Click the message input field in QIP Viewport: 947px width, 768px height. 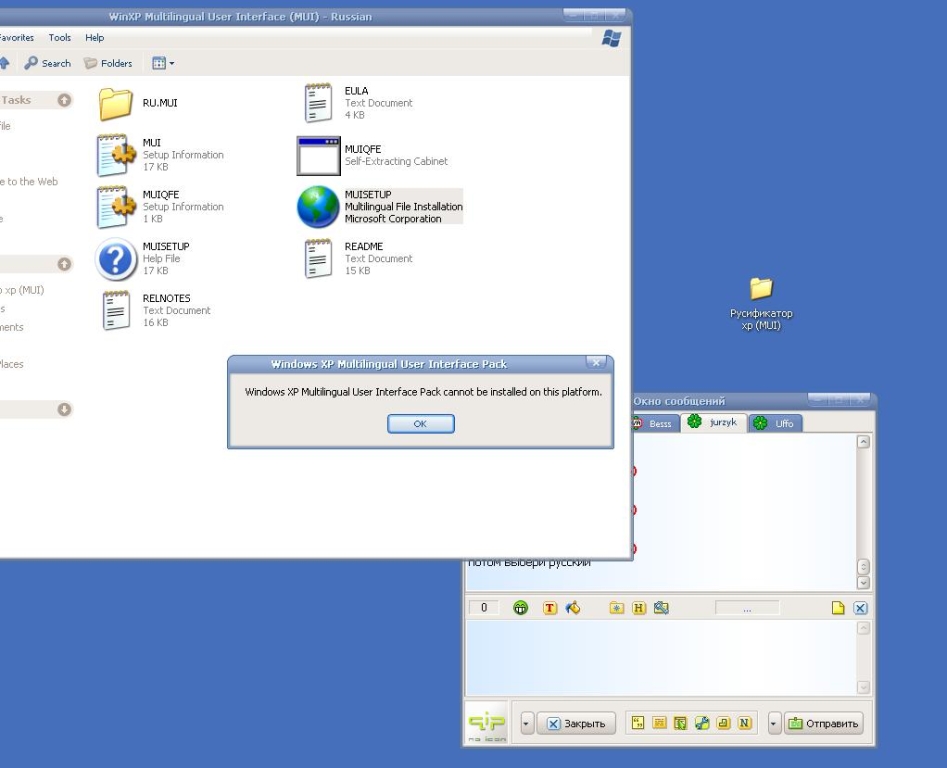point(661,657)
